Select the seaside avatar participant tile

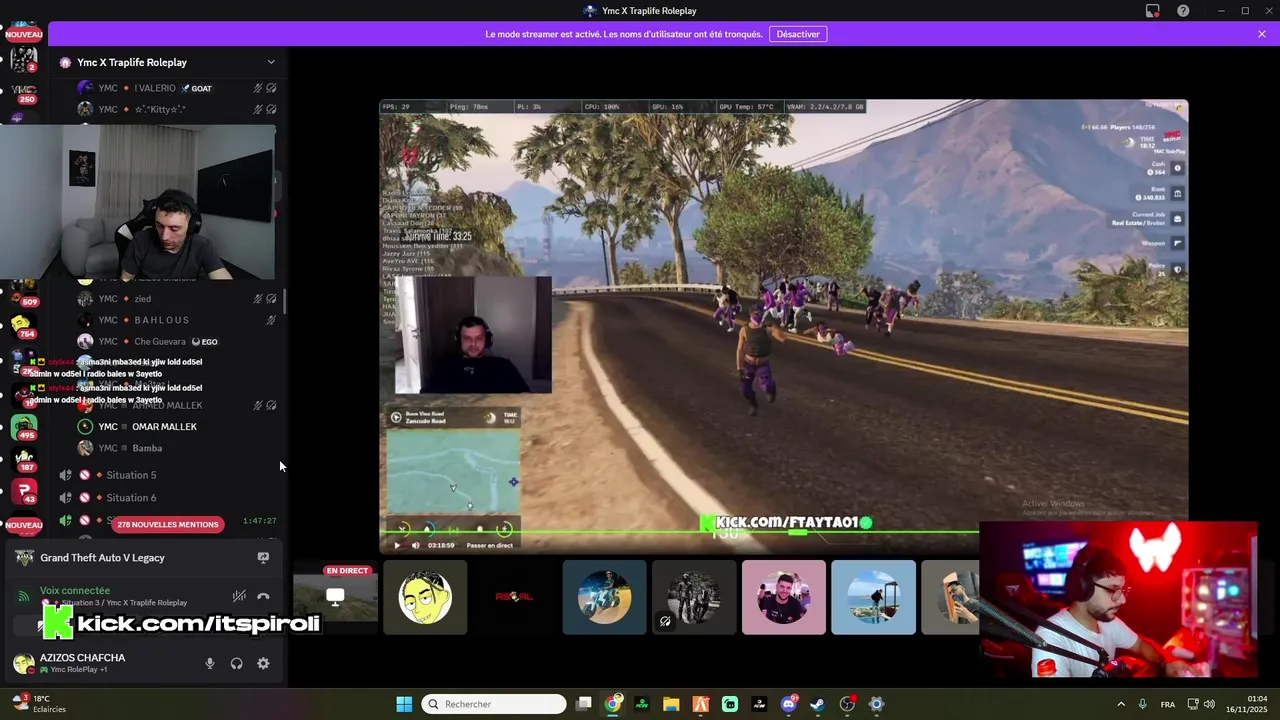[873, 597]
